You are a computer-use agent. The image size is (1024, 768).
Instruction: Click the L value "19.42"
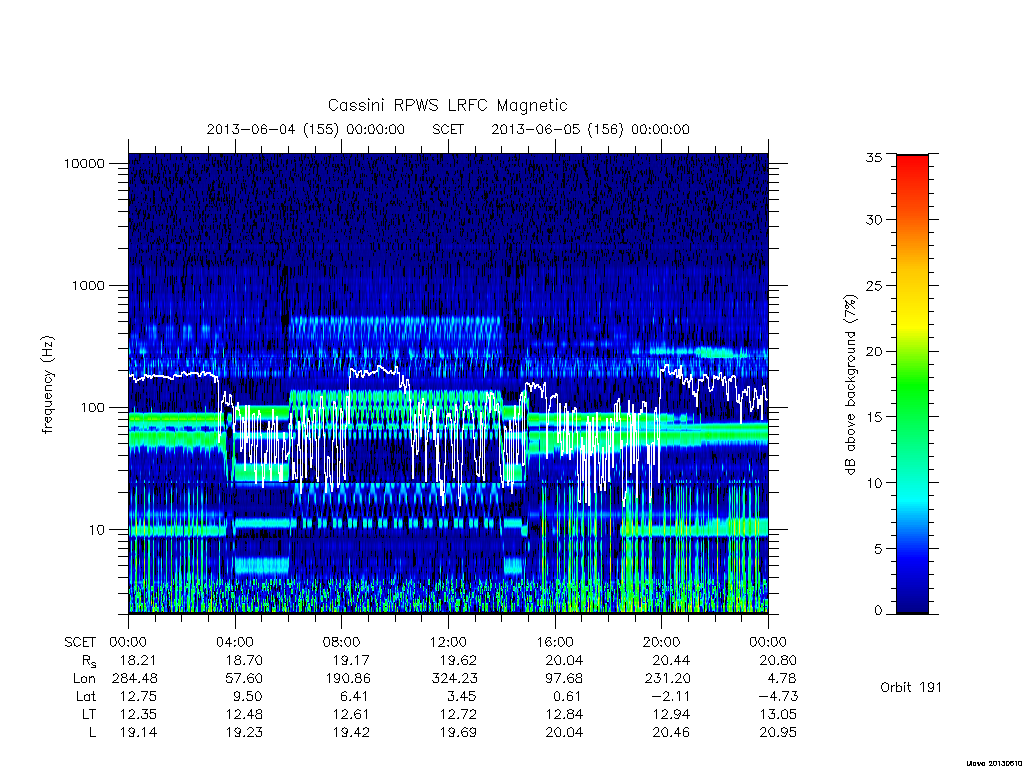[351, 733]
